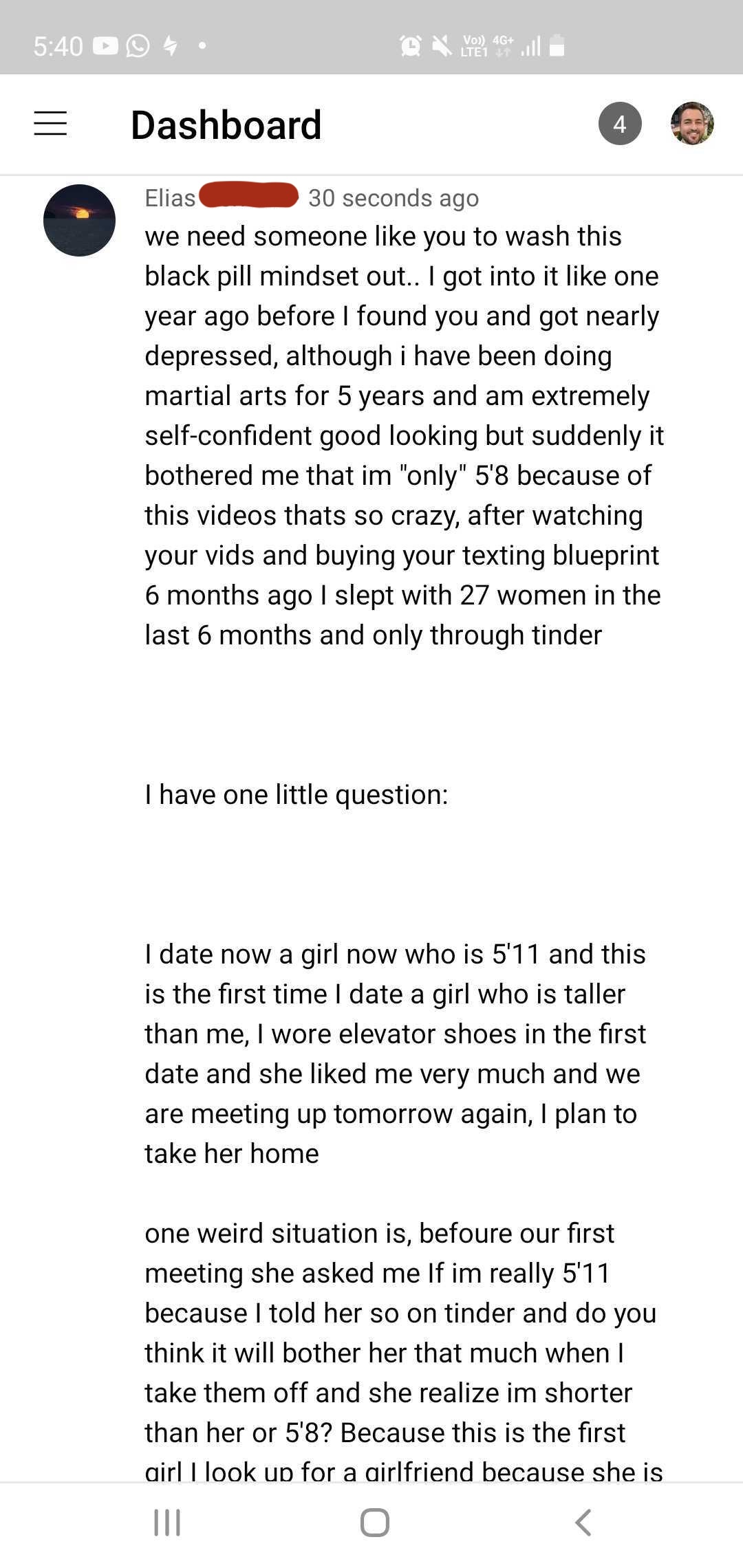Tap the 5:40 clock
Viewport: 743px width, 1568px height.
(58, 46)
